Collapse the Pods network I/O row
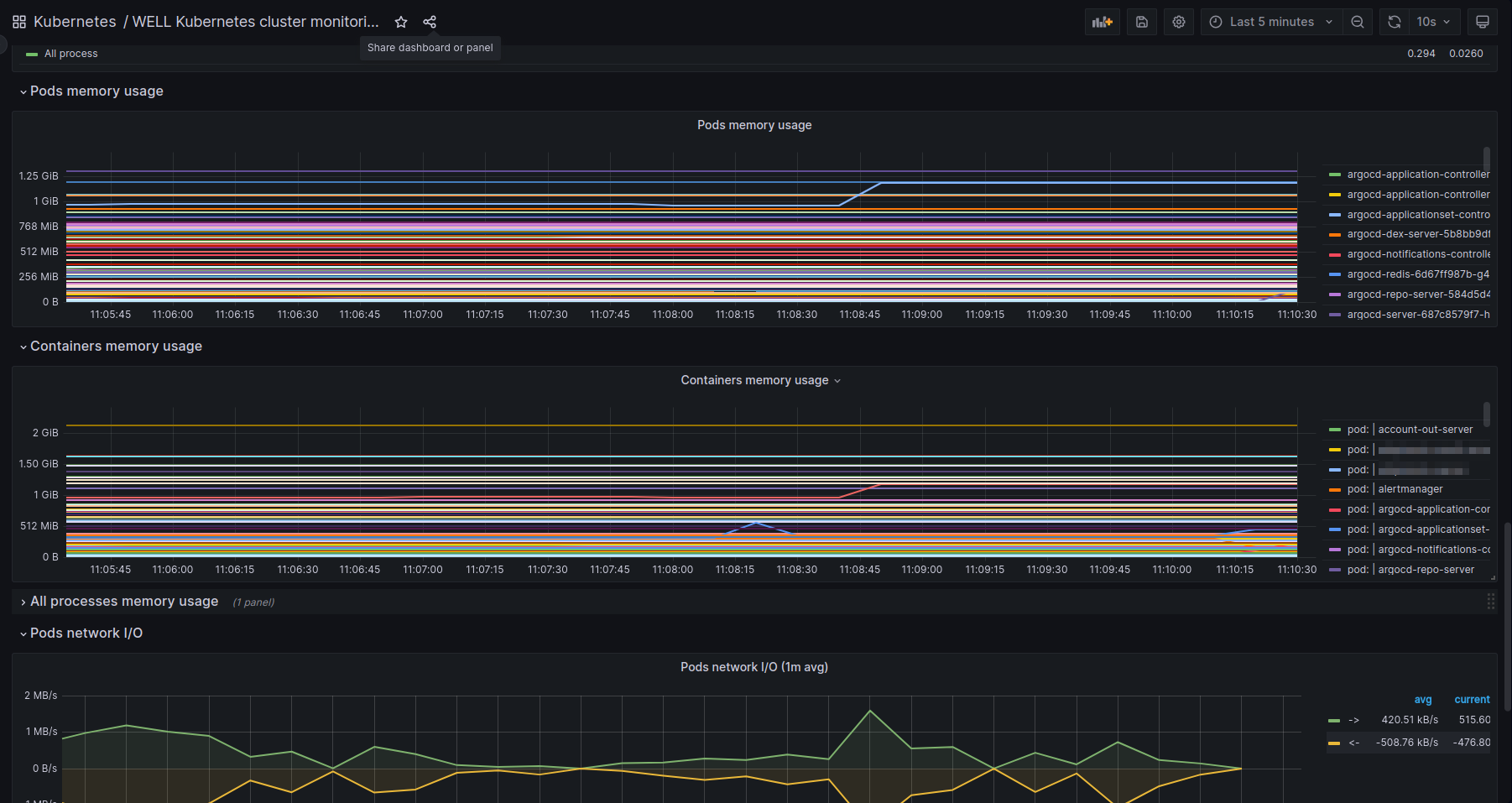The width and height of the screenshot is (1512, 803). (86, 634)
